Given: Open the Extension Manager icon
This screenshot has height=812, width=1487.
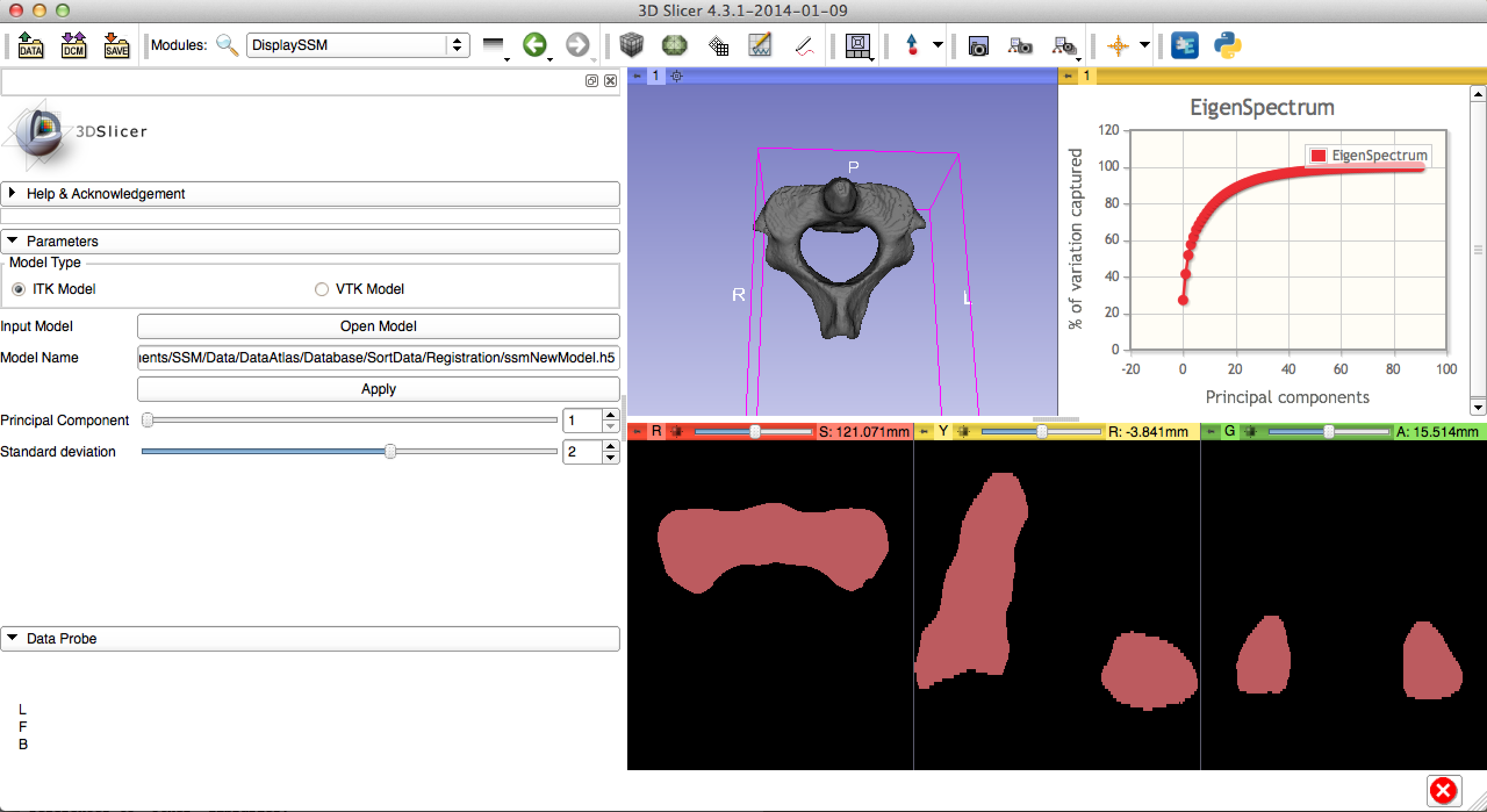Looking at the screenshot, I should point(1185,45).
